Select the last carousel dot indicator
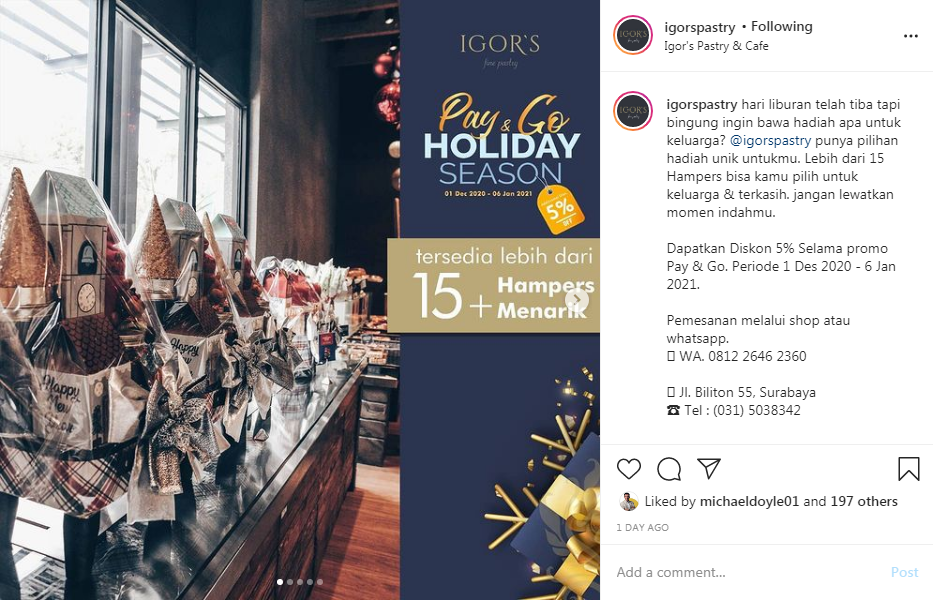The image size is (933, 600). click(x=320, y=582)
